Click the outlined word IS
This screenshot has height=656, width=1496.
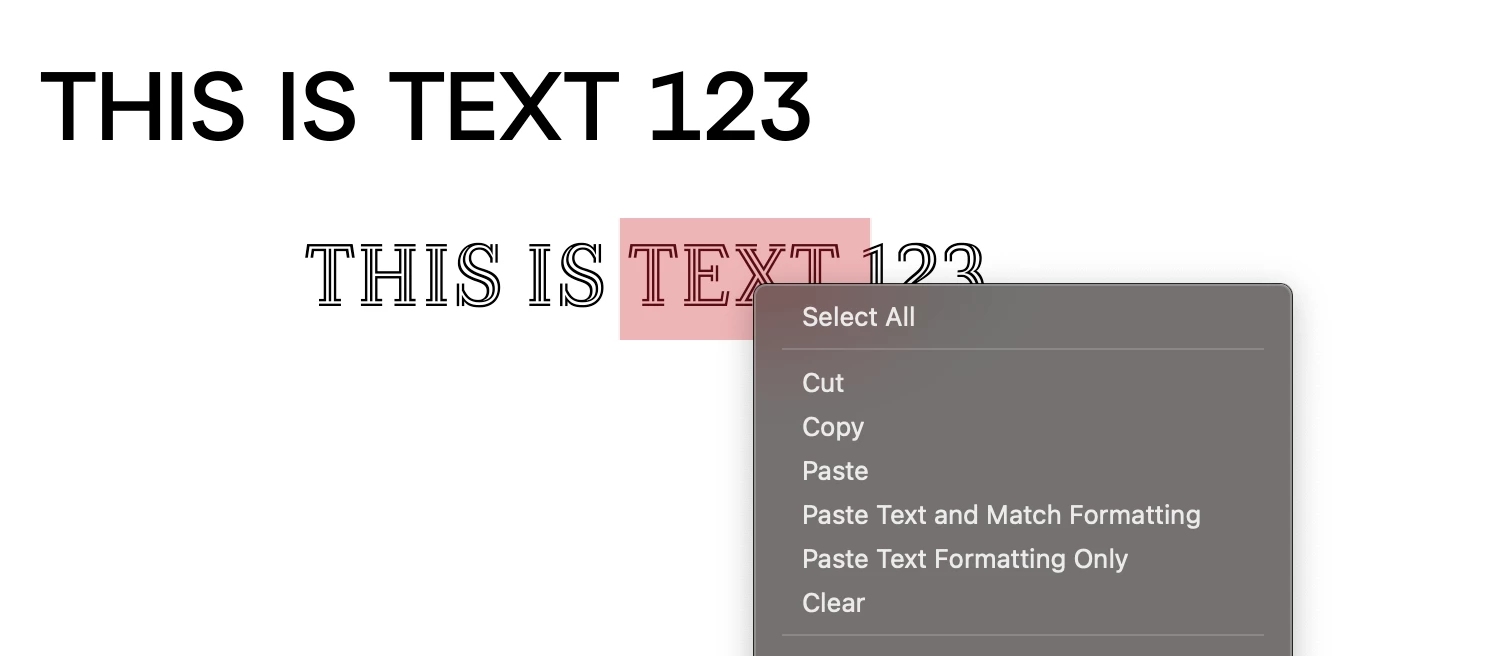(566, 275)
